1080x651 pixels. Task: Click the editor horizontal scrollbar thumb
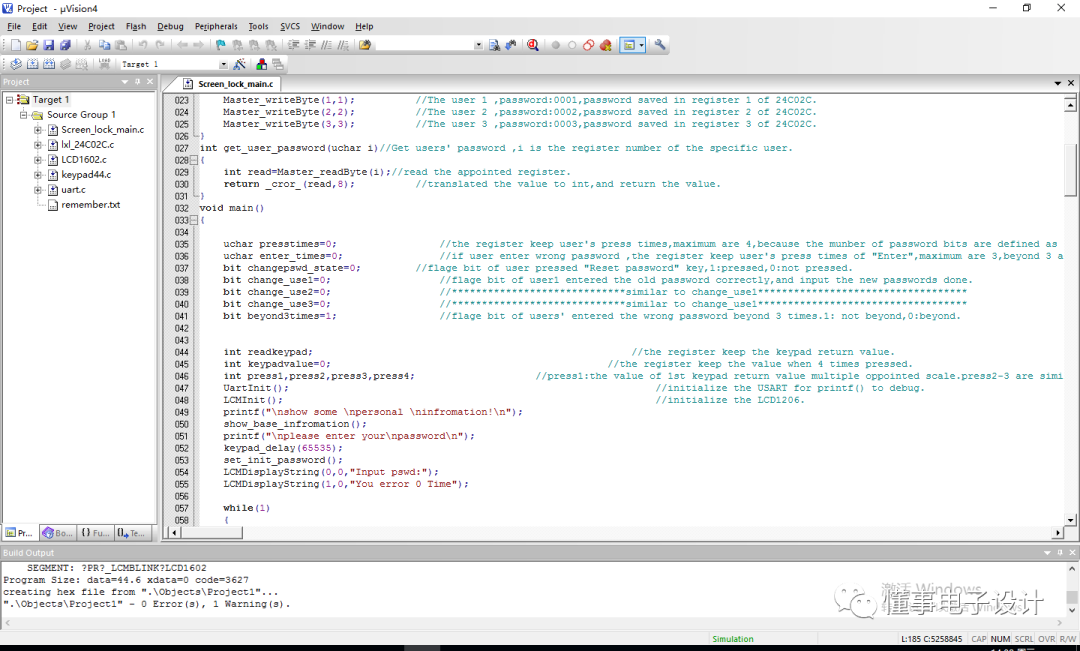pos(211,533)
